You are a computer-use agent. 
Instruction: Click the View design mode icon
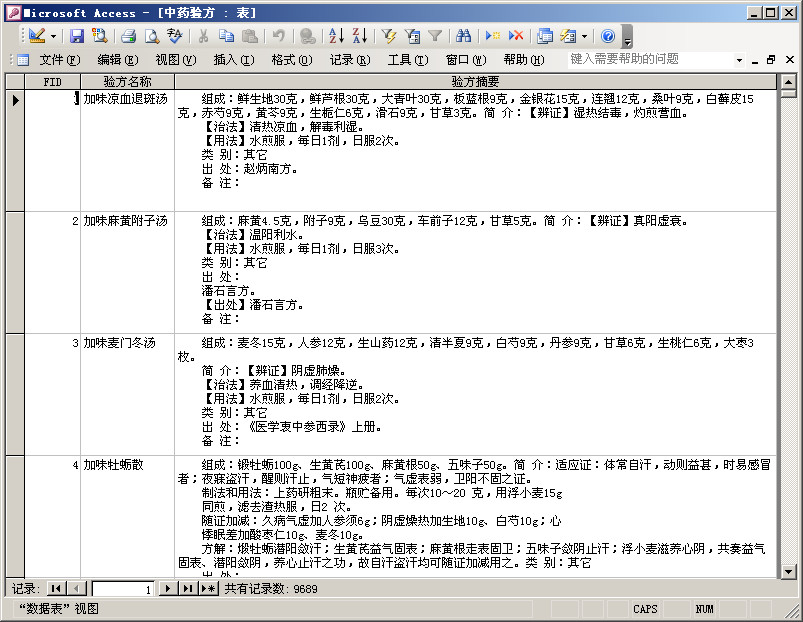point(37,35)
